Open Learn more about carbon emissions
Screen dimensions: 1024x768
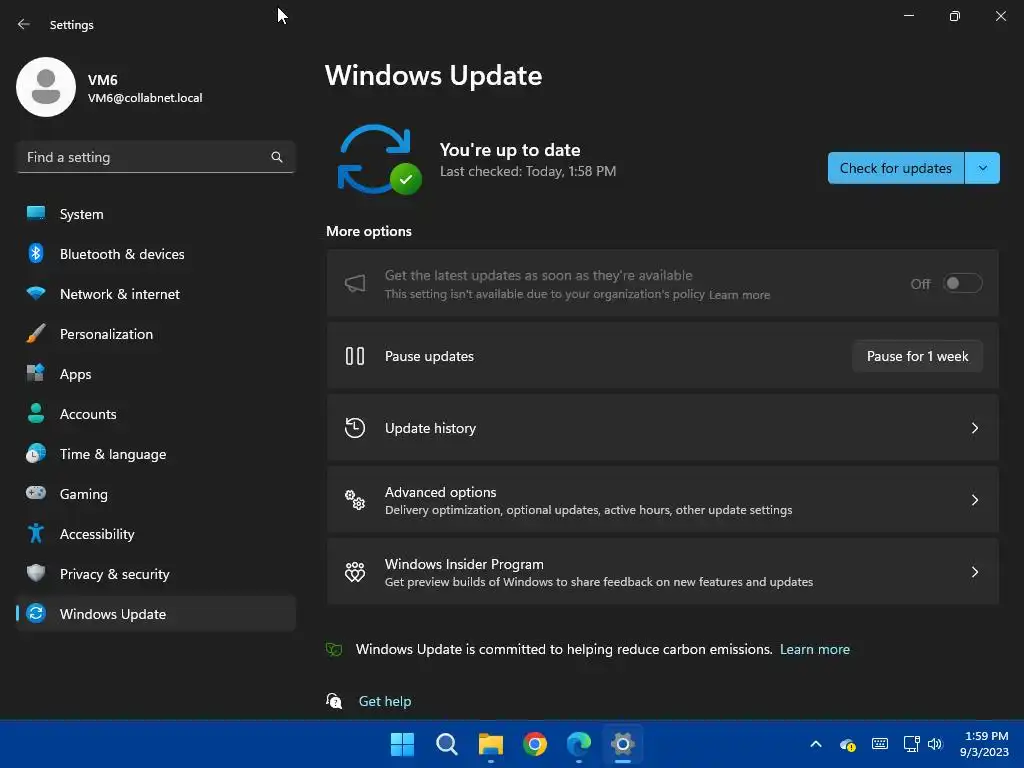[x=814, y=649]
